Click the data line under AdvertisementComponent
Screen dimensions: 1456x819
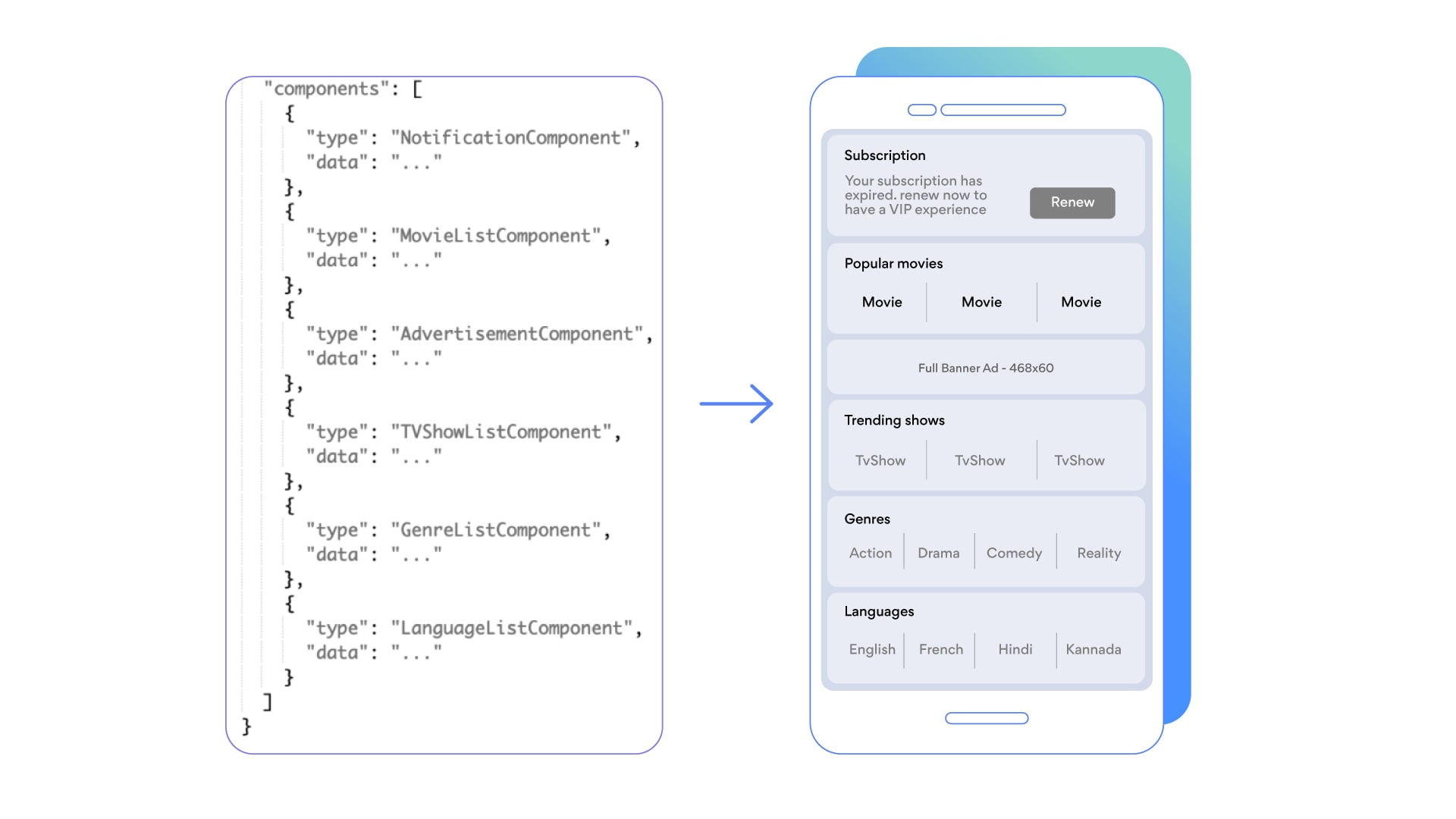[374, 358]
